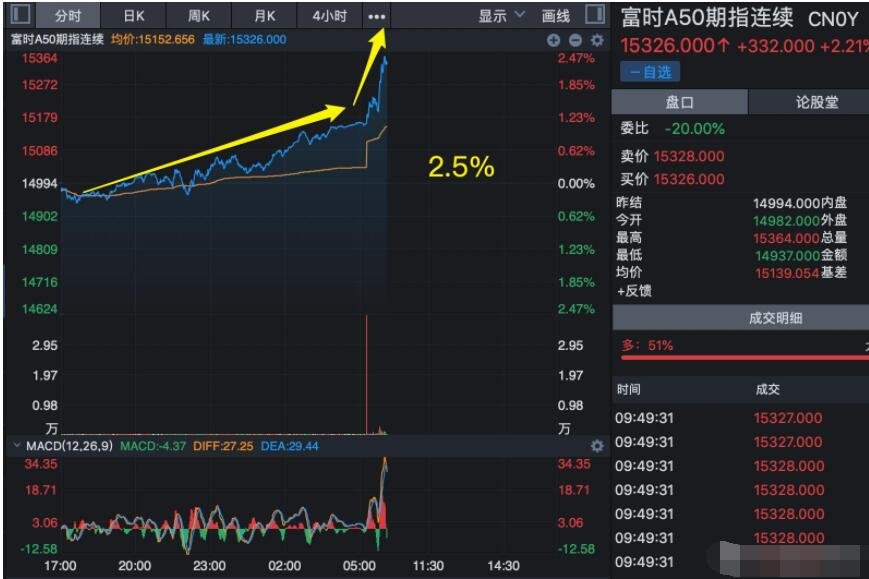Click the MACD:-4.37 value
869x579 pixels.
(x=153, y=446)
